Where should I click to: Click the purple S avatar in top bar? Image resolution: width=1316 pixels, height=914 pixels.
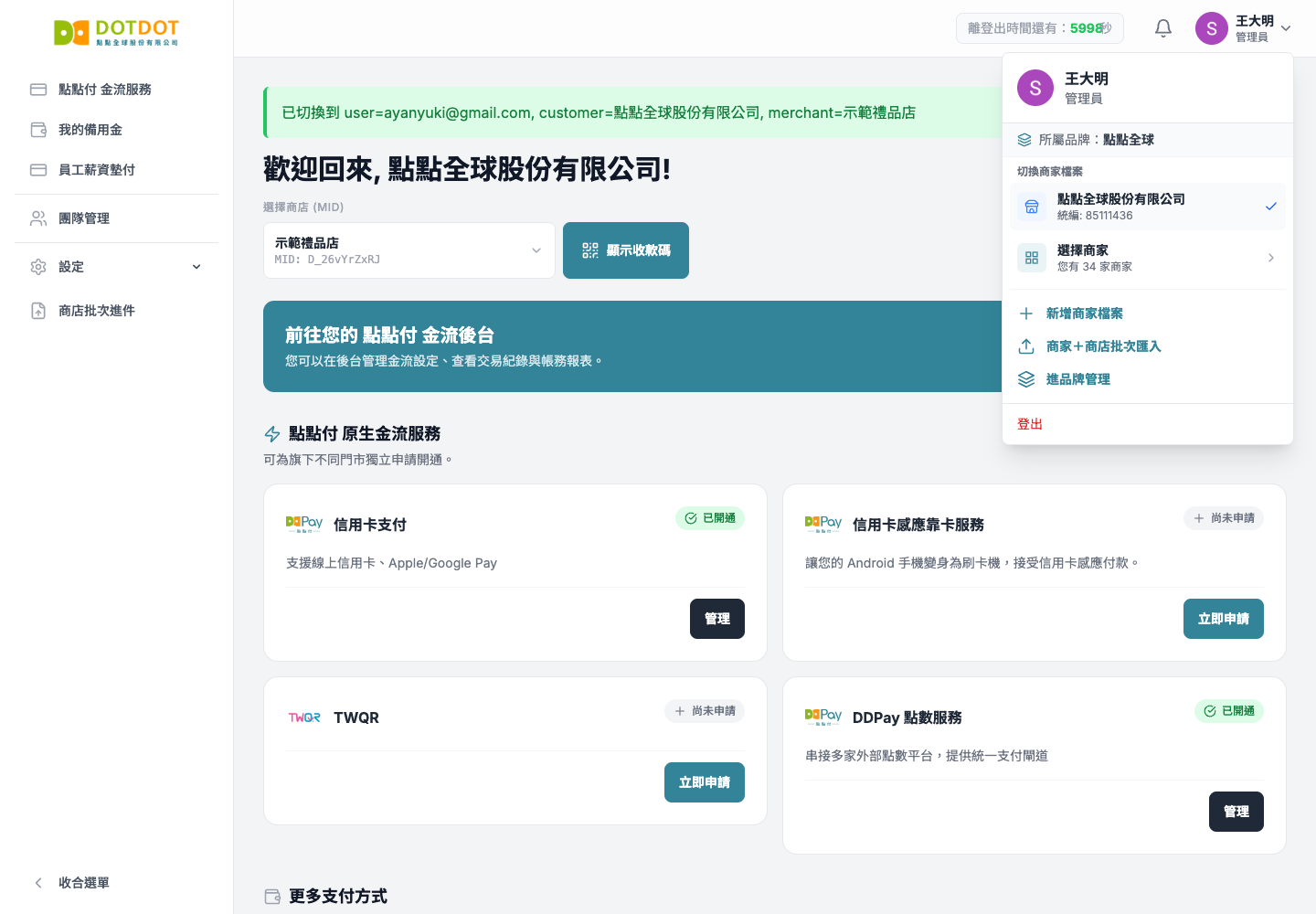tap(1212, 28)
